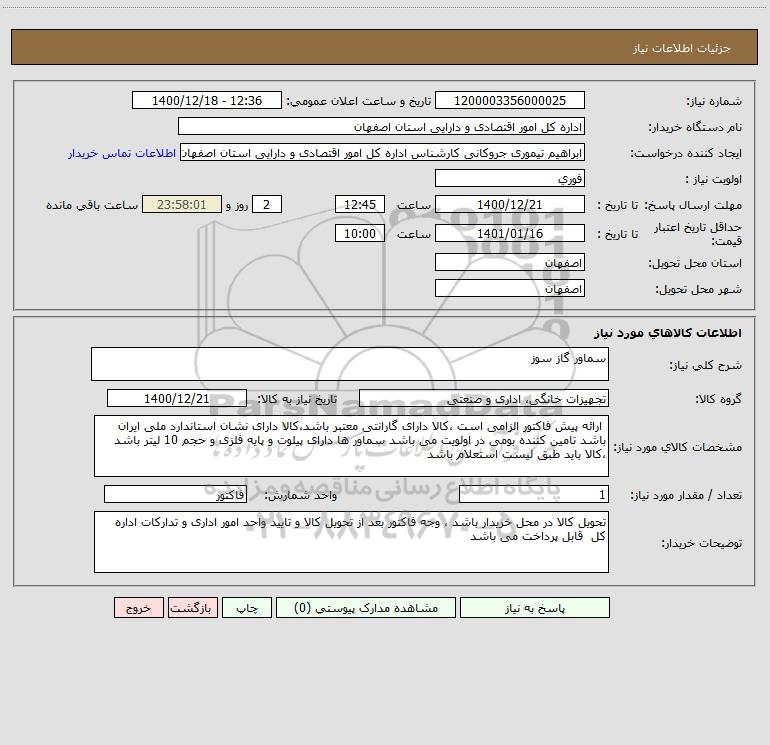
Task: Click delivery province field 'اصفهان'
Action: [x=510, y=262]
